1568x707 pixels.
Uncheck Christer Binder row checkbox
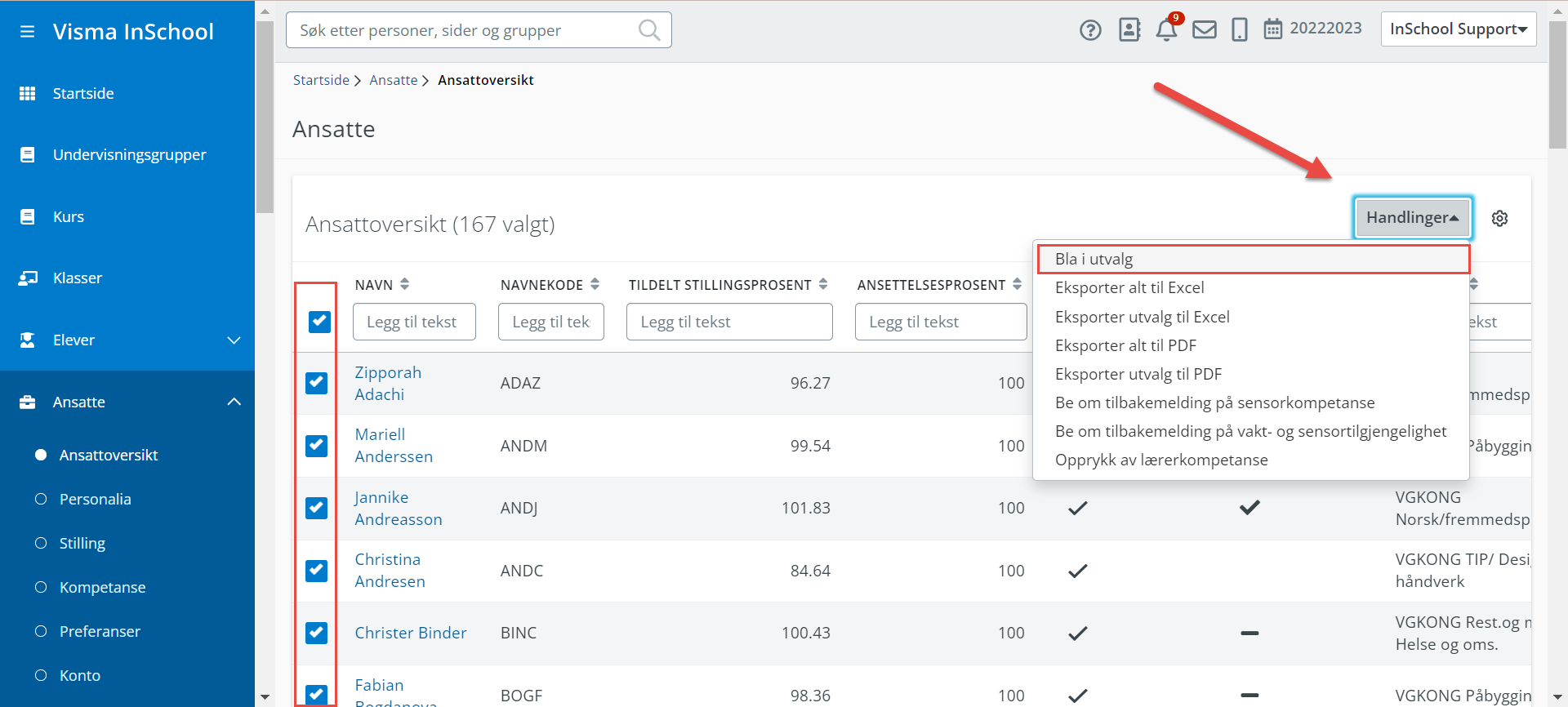[x=316, y=633]
